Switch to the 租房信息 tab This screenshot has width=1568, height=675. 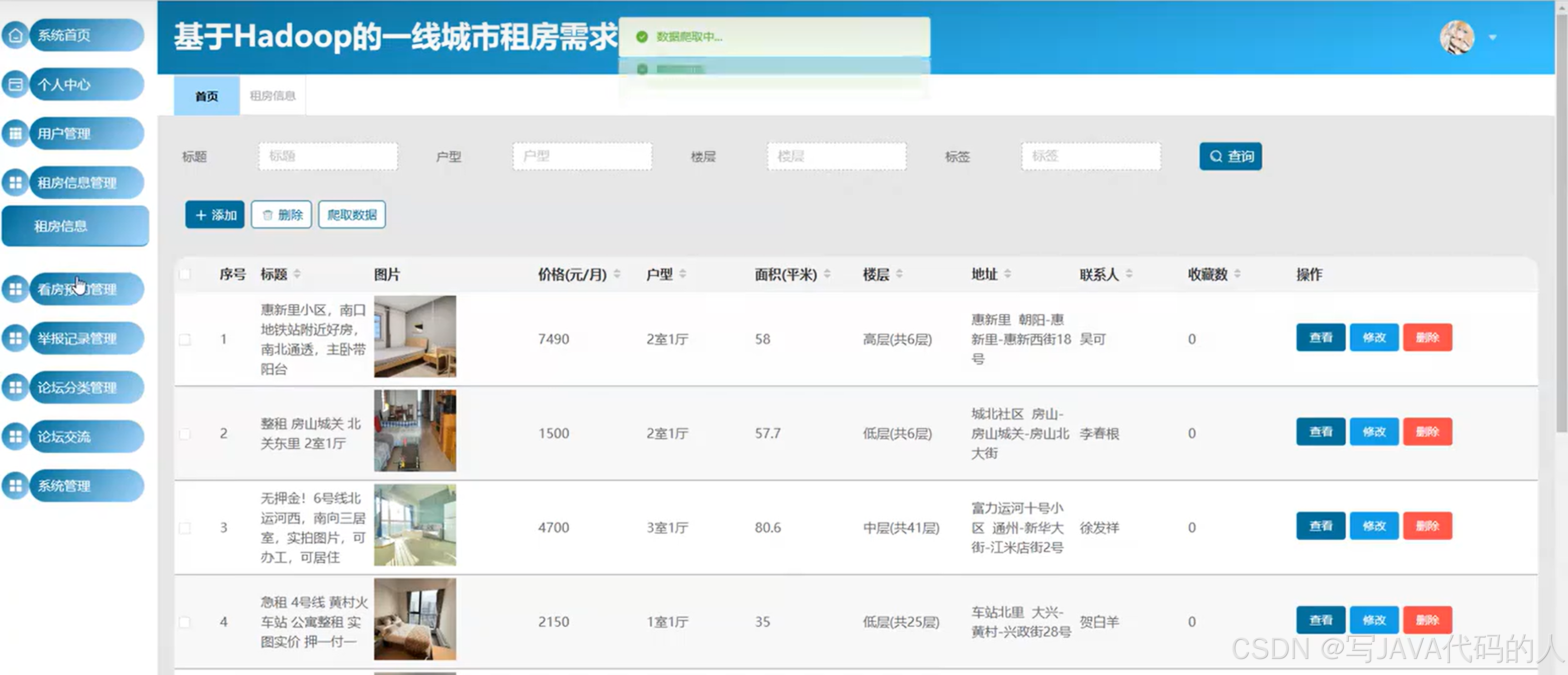273,96
